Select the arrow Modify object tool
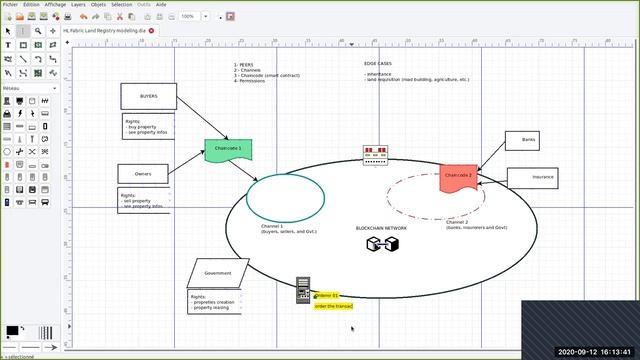 [8, 31]
